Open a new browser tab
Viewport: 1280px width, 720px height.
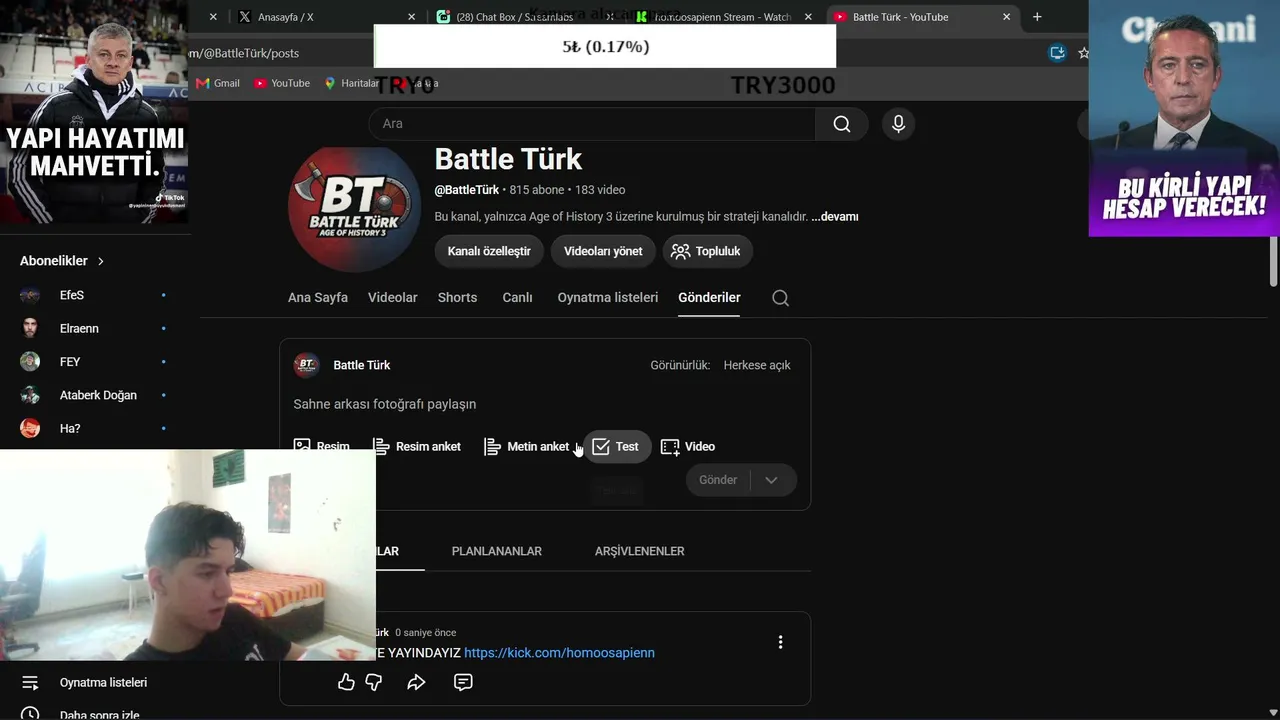pyautogui.click(x=1037, y=17)
